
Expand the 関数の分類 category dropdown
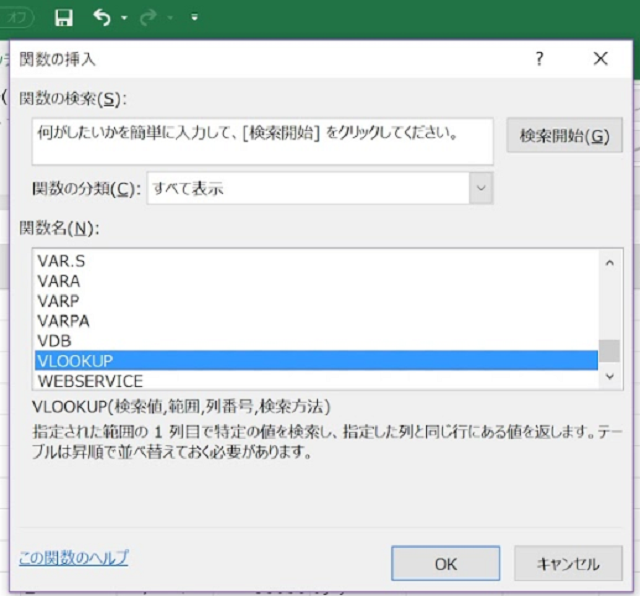[x=481, y=188]
